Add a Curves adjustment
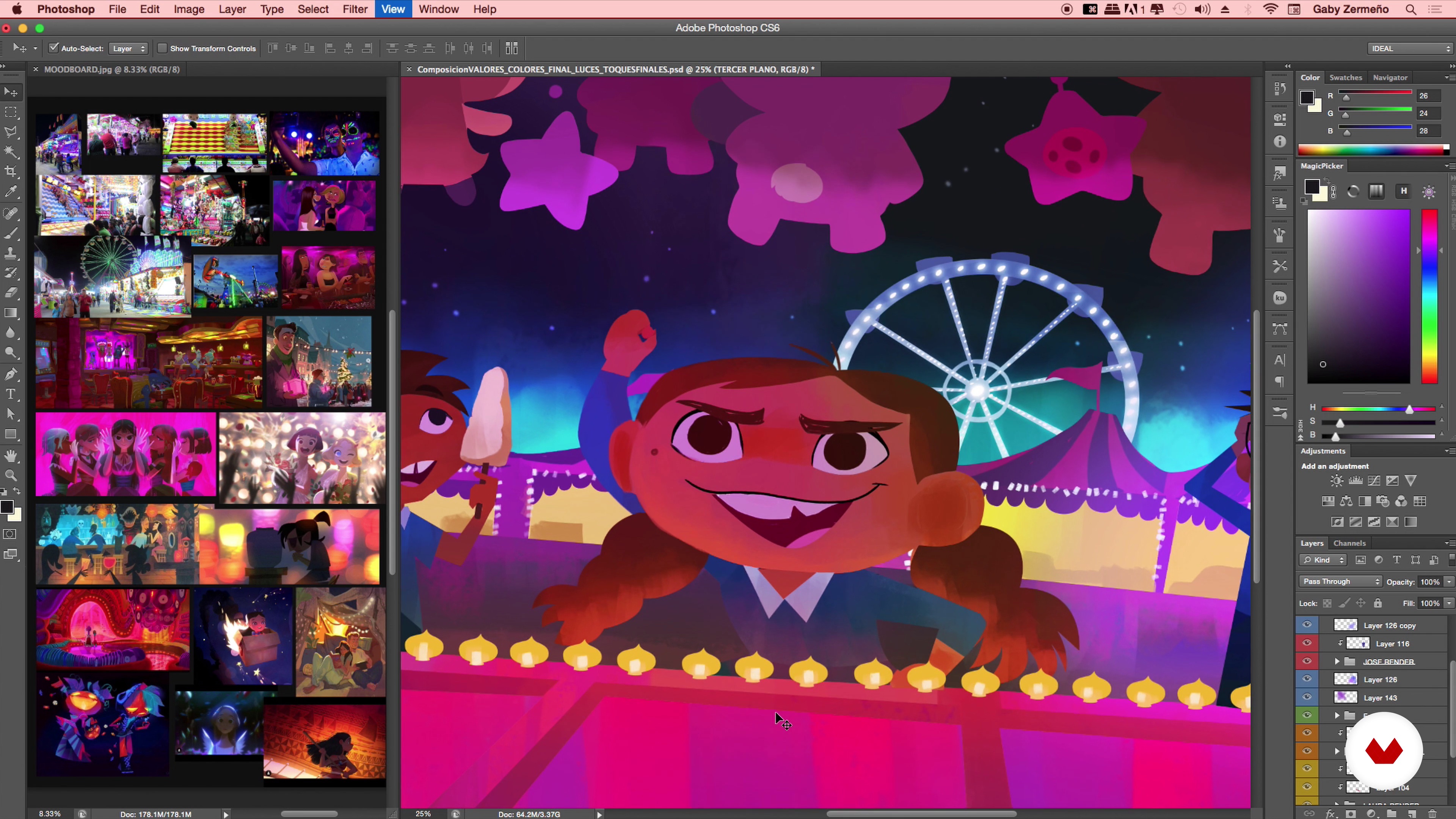This screenshot has width=1456, height=819. click(1374, 480)
